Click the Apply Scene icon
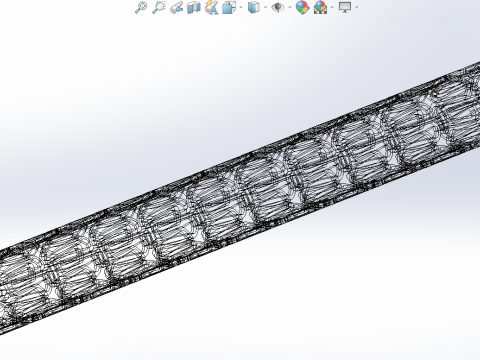The height and width of the screenshot is (360, 480). 320,7
